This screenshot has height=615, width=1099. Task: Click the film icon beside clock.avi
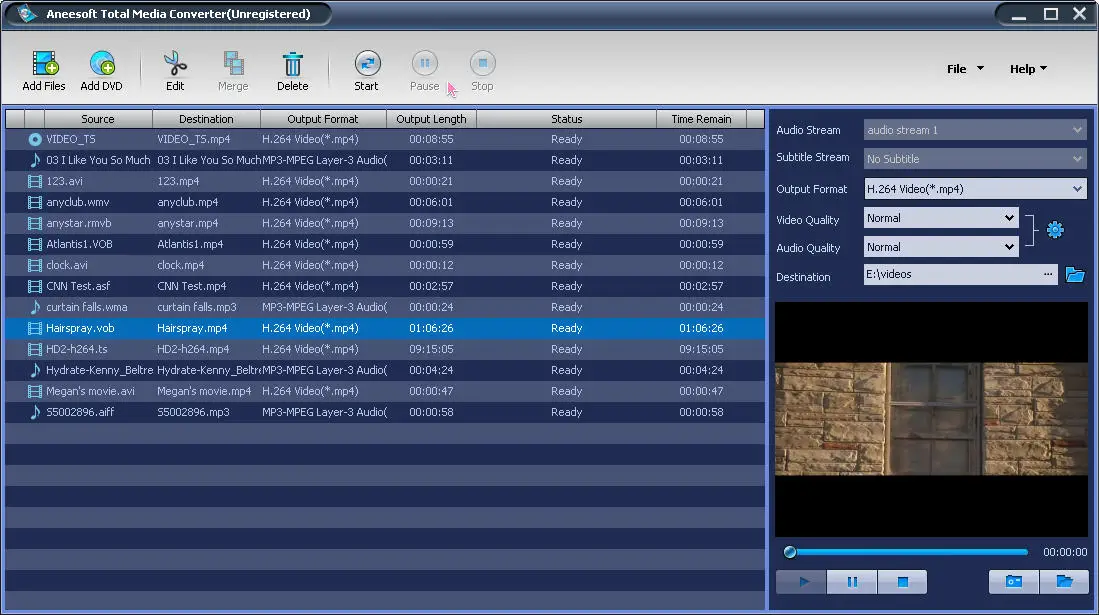coord(34,265)
